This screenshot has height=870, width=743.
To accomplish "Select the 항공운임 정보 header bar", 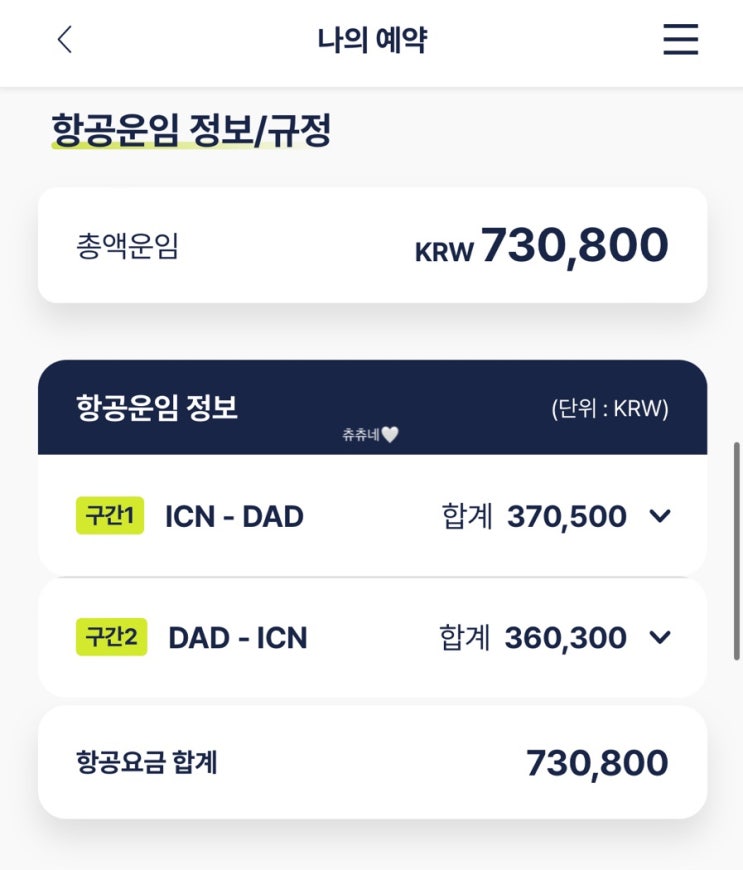I will point(372,408).
